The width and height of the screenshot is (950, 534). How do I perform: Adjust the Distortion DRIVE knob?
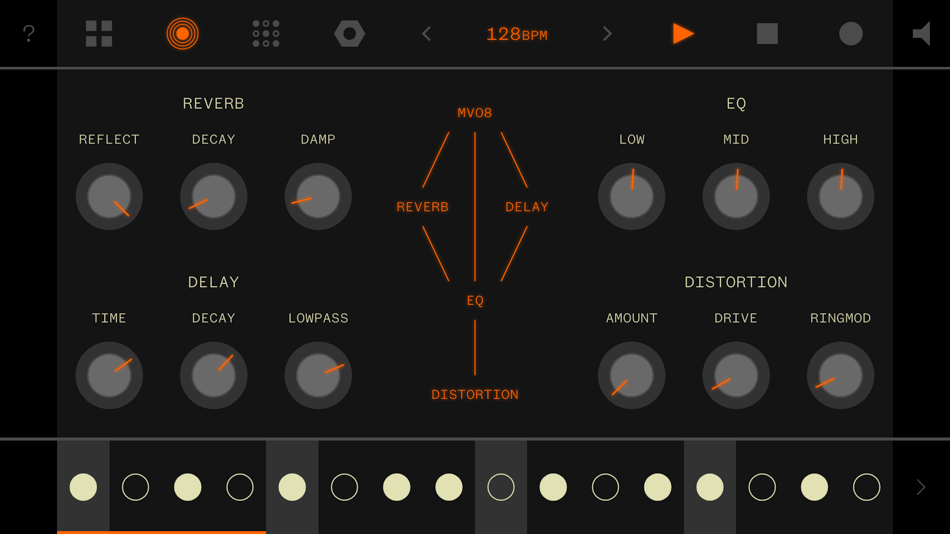[736, 375]
